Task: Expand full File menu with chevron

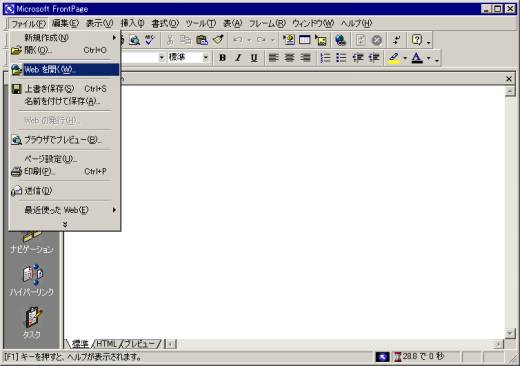Action: pyautogui.click(x=65, y=224)
